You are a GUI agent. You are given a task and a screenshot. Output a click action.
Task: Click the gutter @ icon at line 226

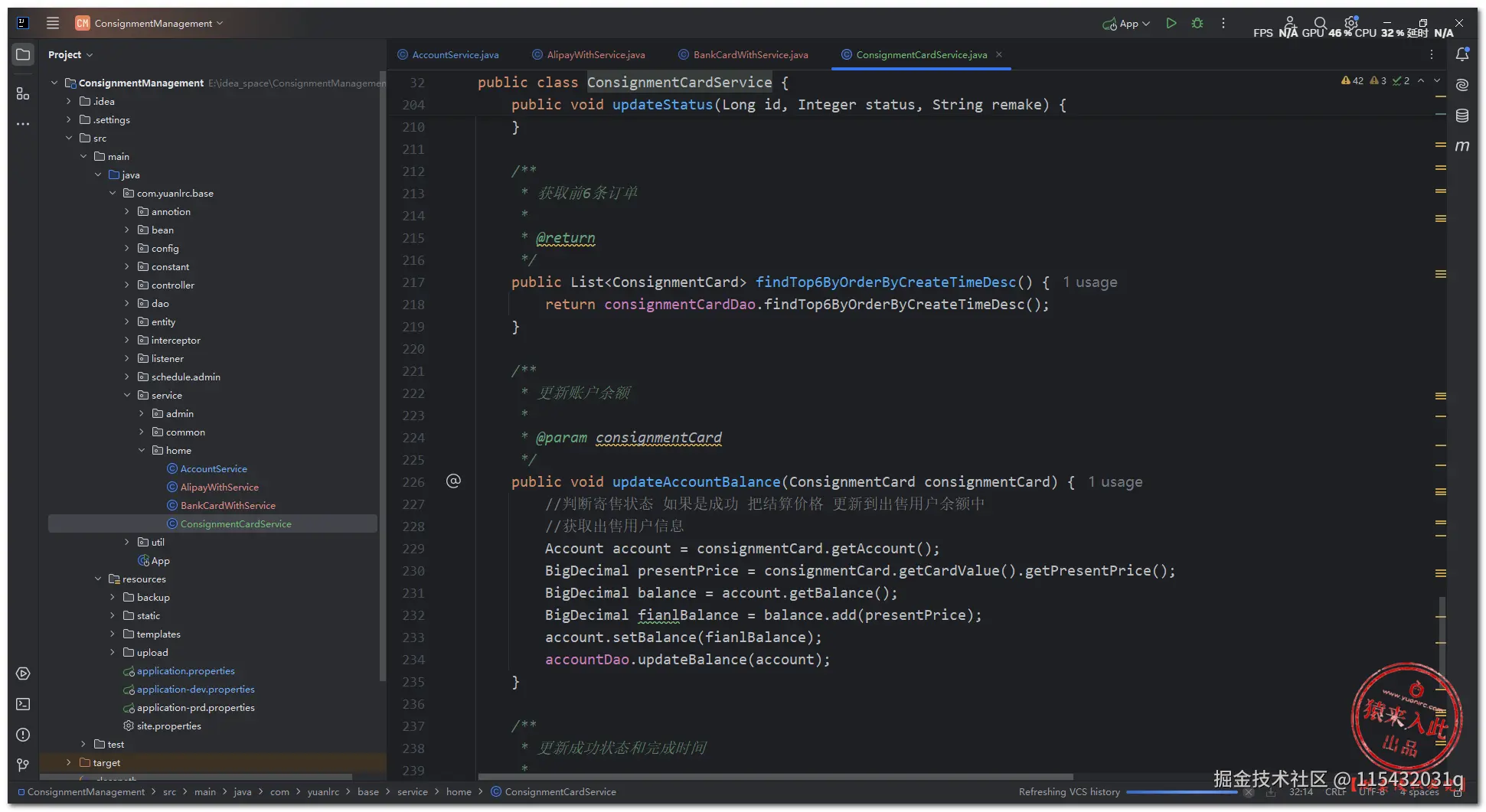pos(454,481)
